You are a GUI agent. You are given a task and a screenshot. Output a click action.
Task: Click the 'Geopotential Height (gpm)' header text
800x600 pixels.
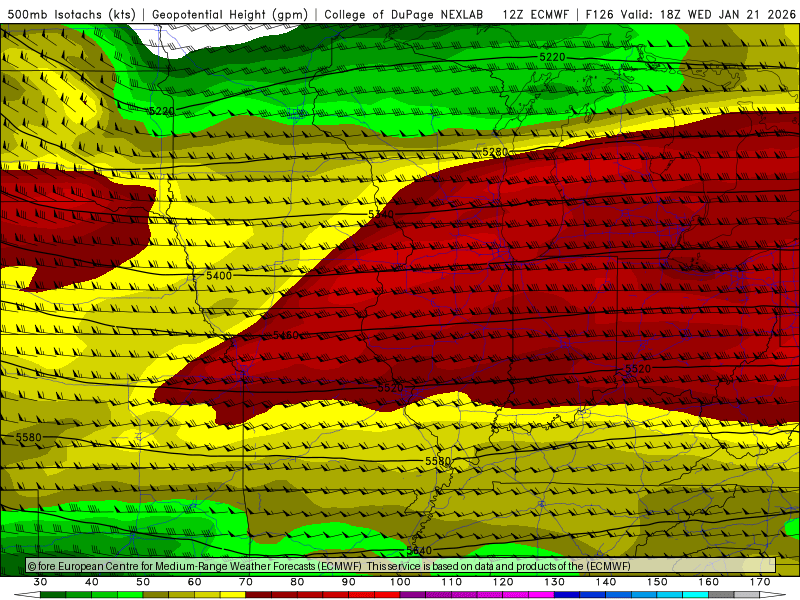point(230,14)
